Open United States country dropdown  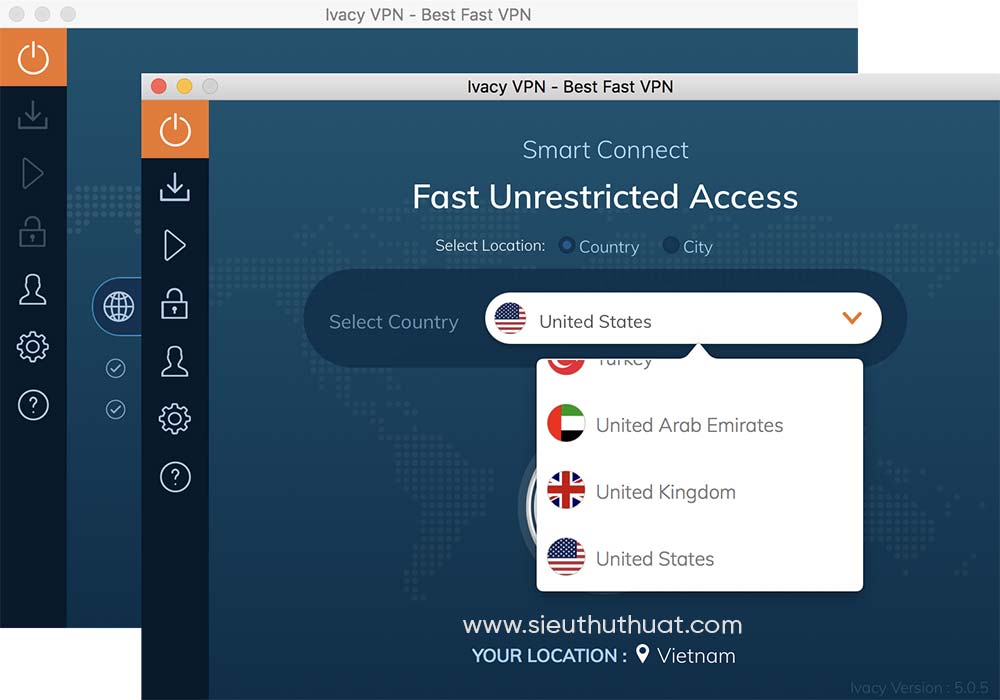(683, 318)
